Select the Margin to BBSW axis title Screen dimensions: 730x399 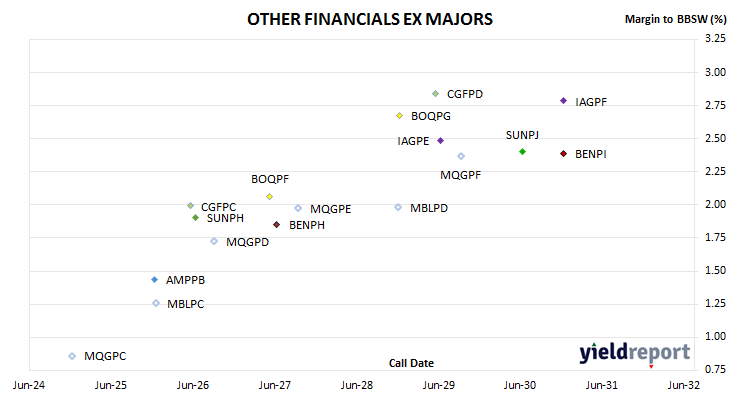(675, 19)
